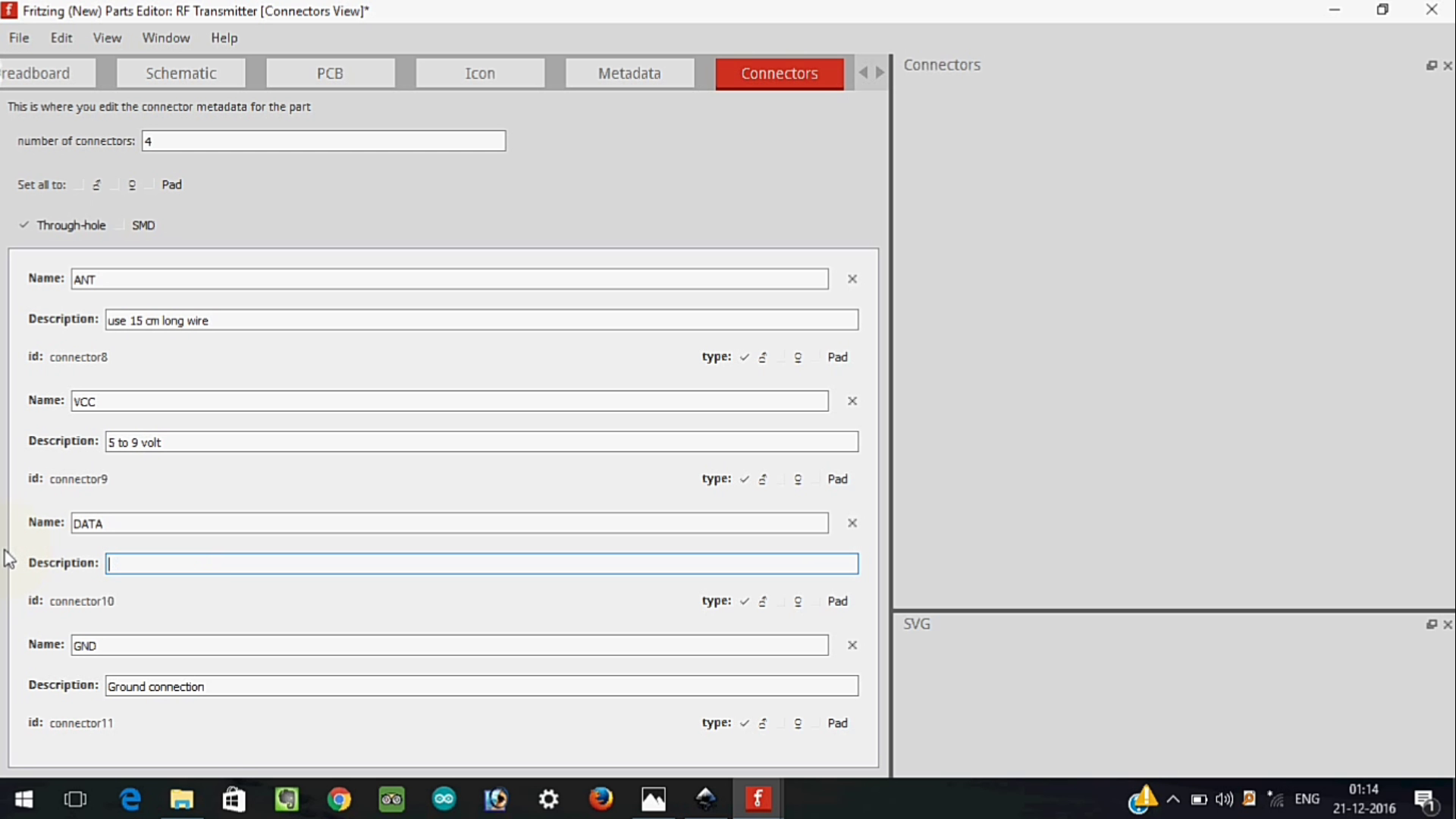This screenshot has height=819, width=1456.
Task: Open the Metadata tab
Action: (x=629, y=73)
